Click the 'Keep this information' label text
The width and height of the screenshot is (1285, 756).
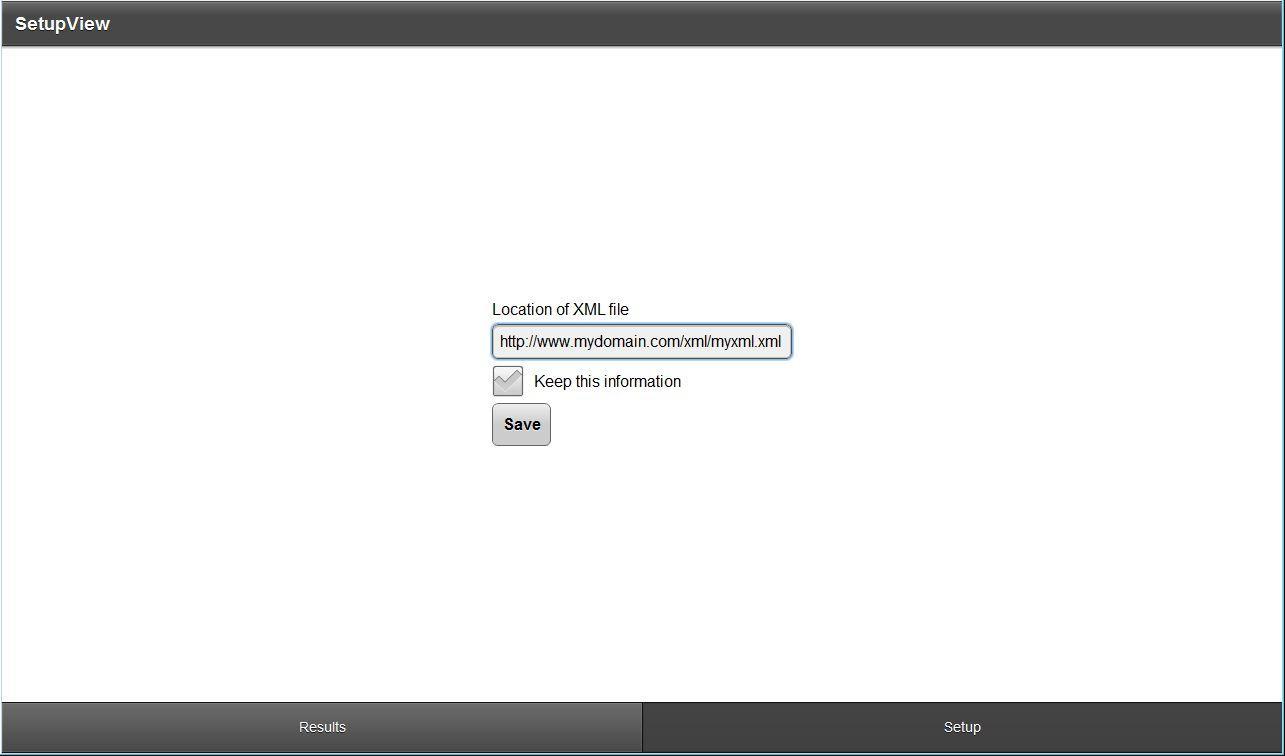click(607, 382)
